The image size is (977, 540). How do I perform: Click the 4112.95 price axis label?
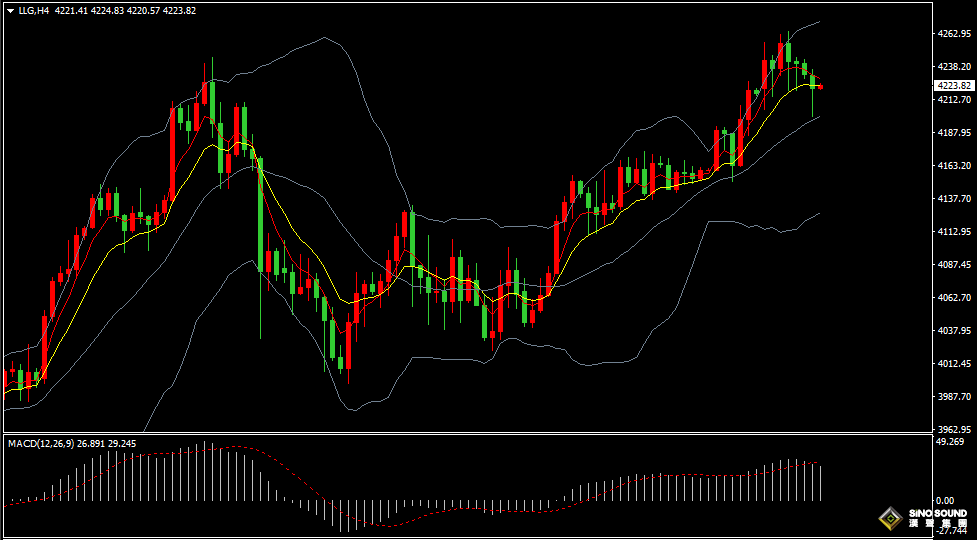pyautogui.click(x=954, y=232)
